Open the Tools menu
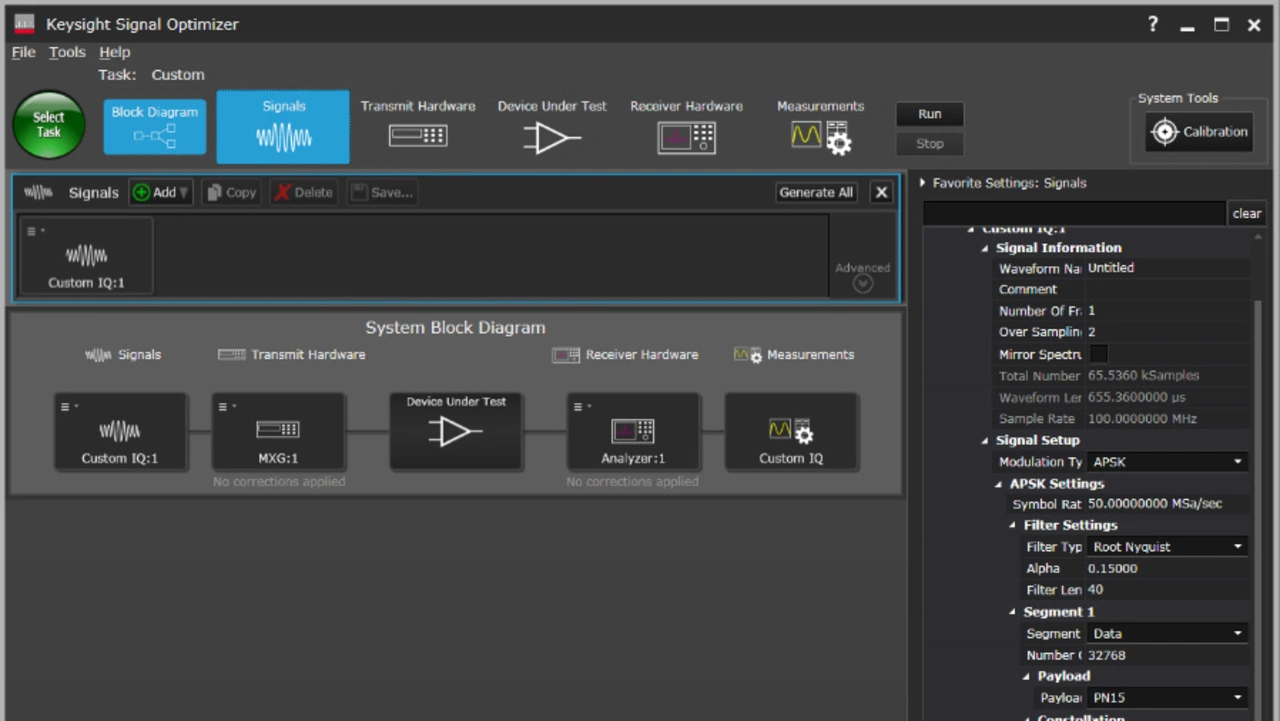Viewport: 1280px width, 721px height. (x=67, y=52)
